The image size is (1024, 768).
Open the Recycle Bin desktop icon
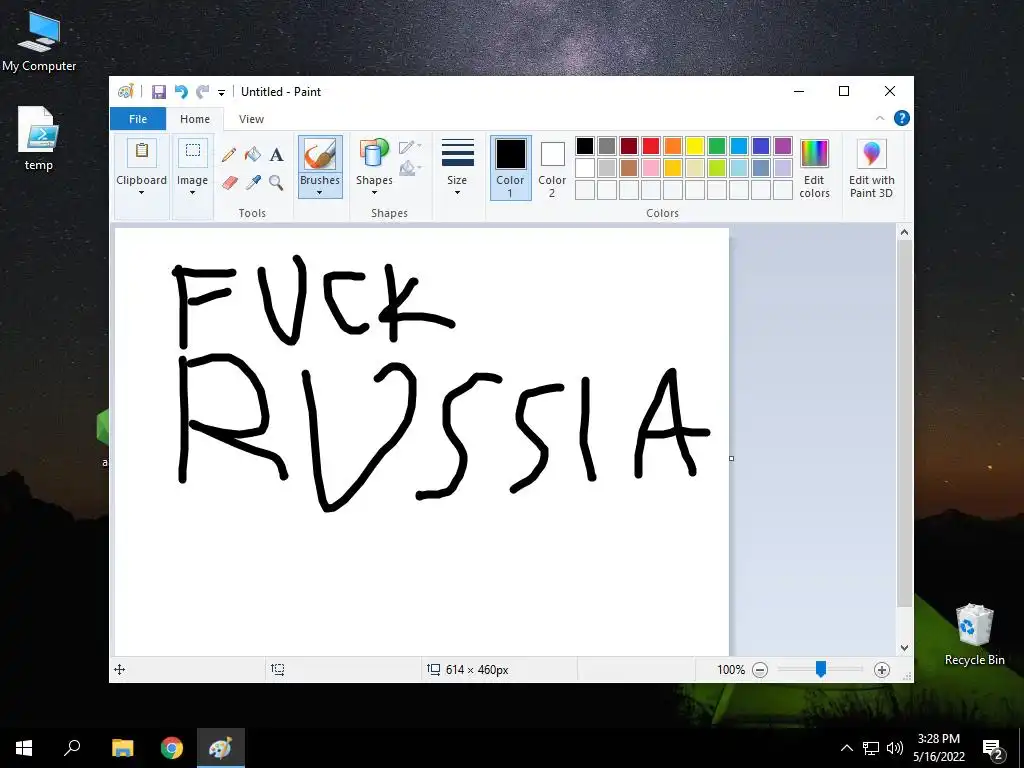[x=974, y=634]
